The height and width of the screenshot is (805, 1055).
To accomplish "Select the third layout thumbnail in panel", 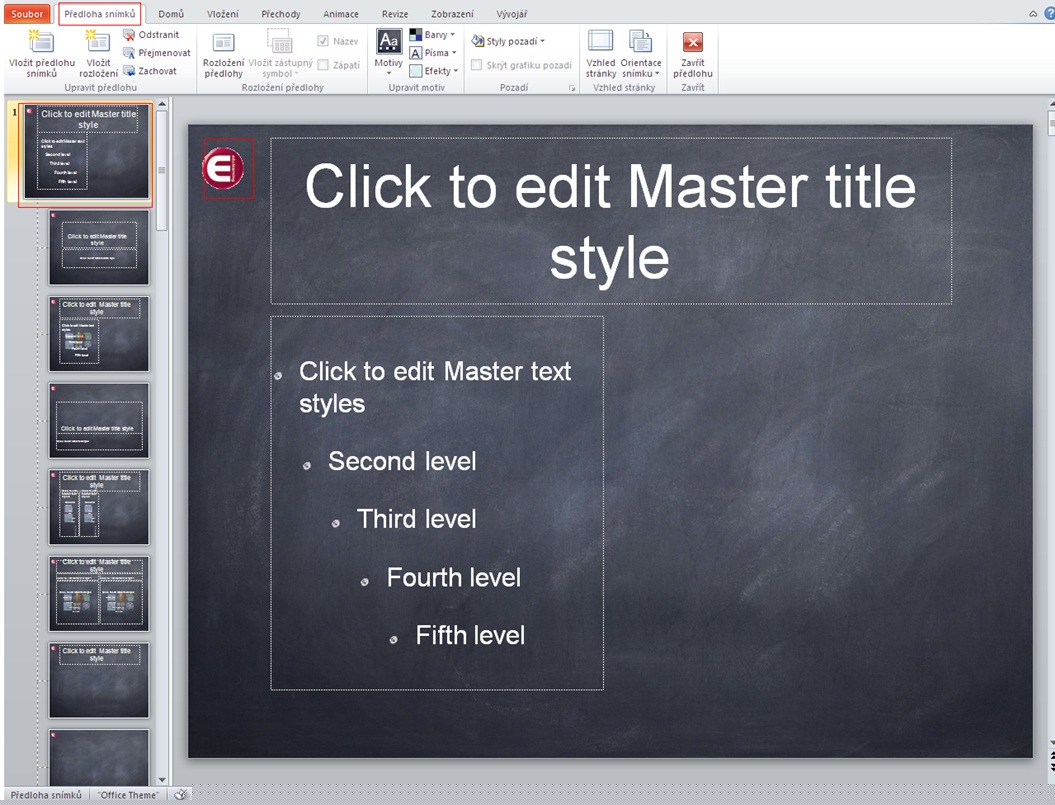I will [x=99, y=334].
